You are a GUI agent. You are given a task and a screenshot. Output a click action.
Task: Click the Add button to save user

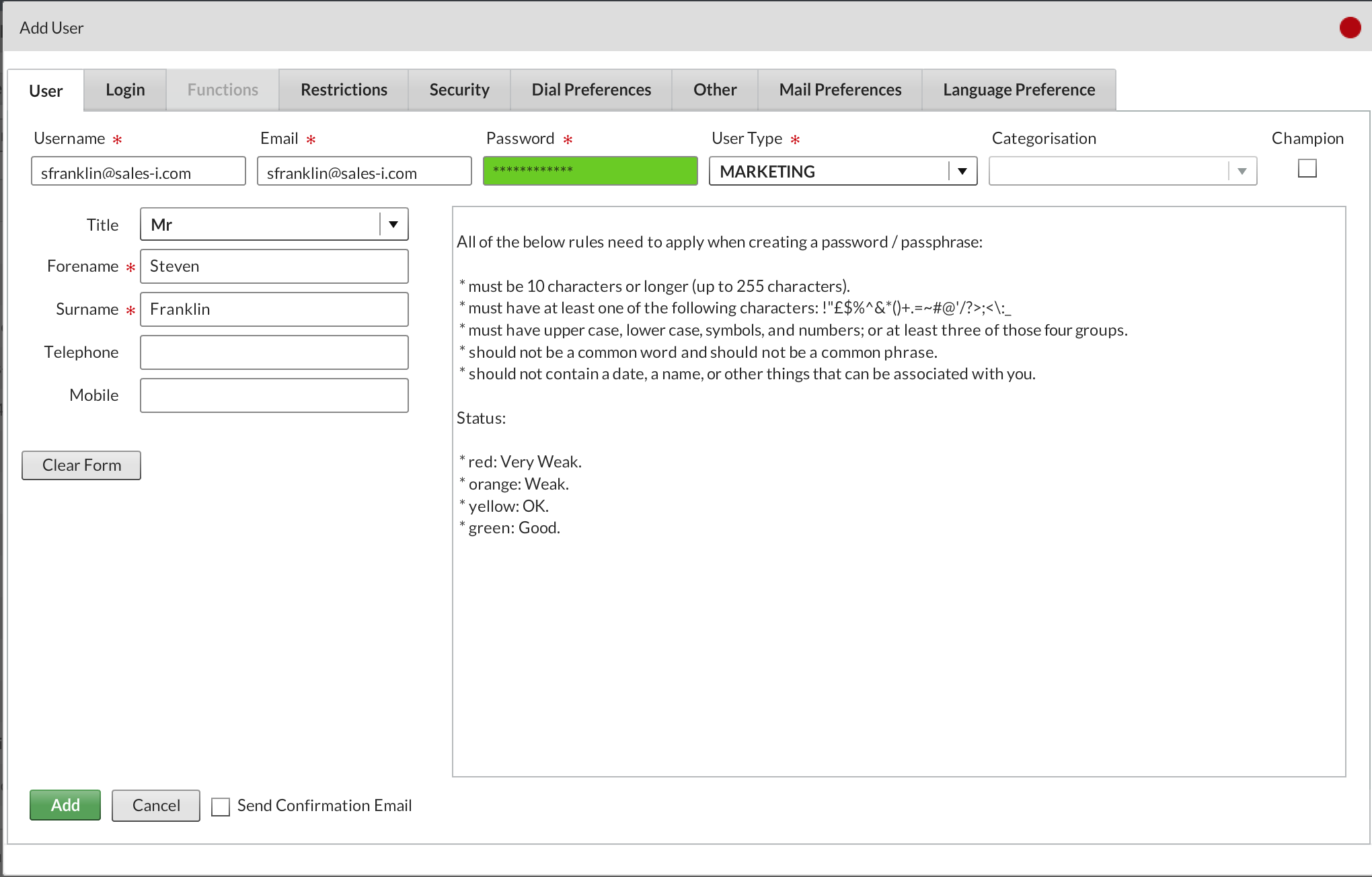click(64, 805)
